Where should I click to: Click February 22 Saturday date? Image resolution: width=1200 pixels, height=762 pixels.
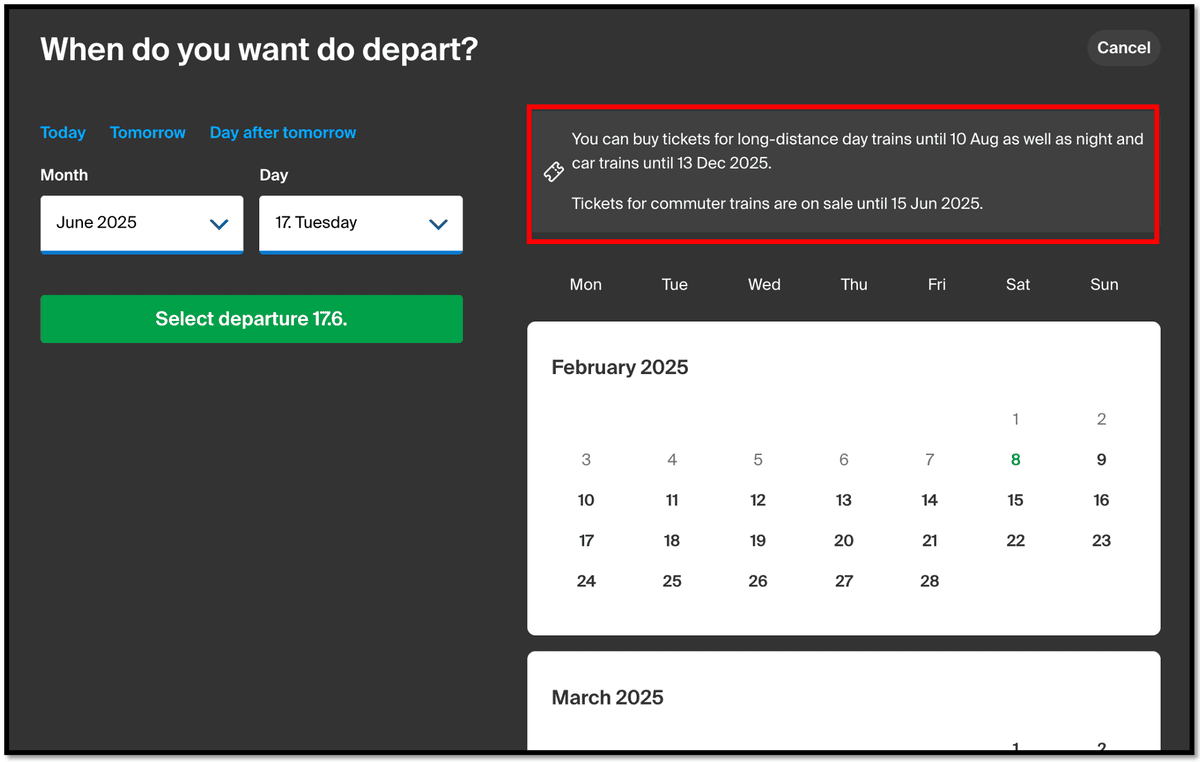coord(1015,540)
